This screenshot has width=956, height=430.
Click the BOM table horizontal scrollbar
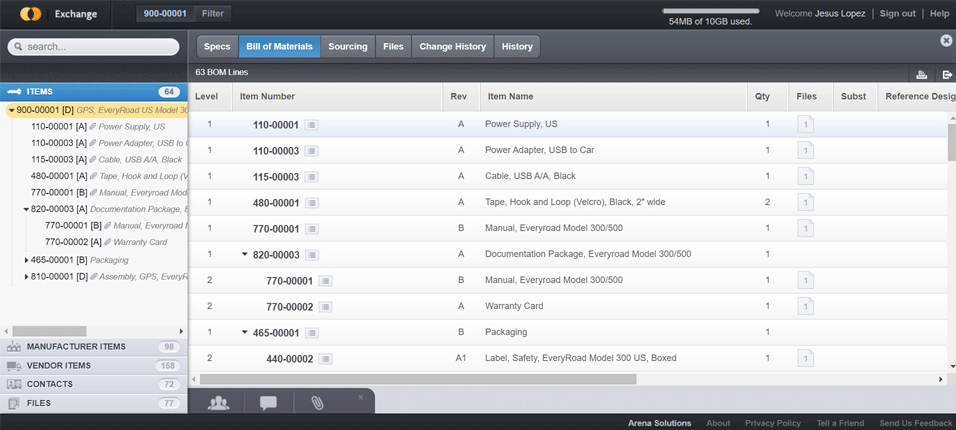pos(418,379)
